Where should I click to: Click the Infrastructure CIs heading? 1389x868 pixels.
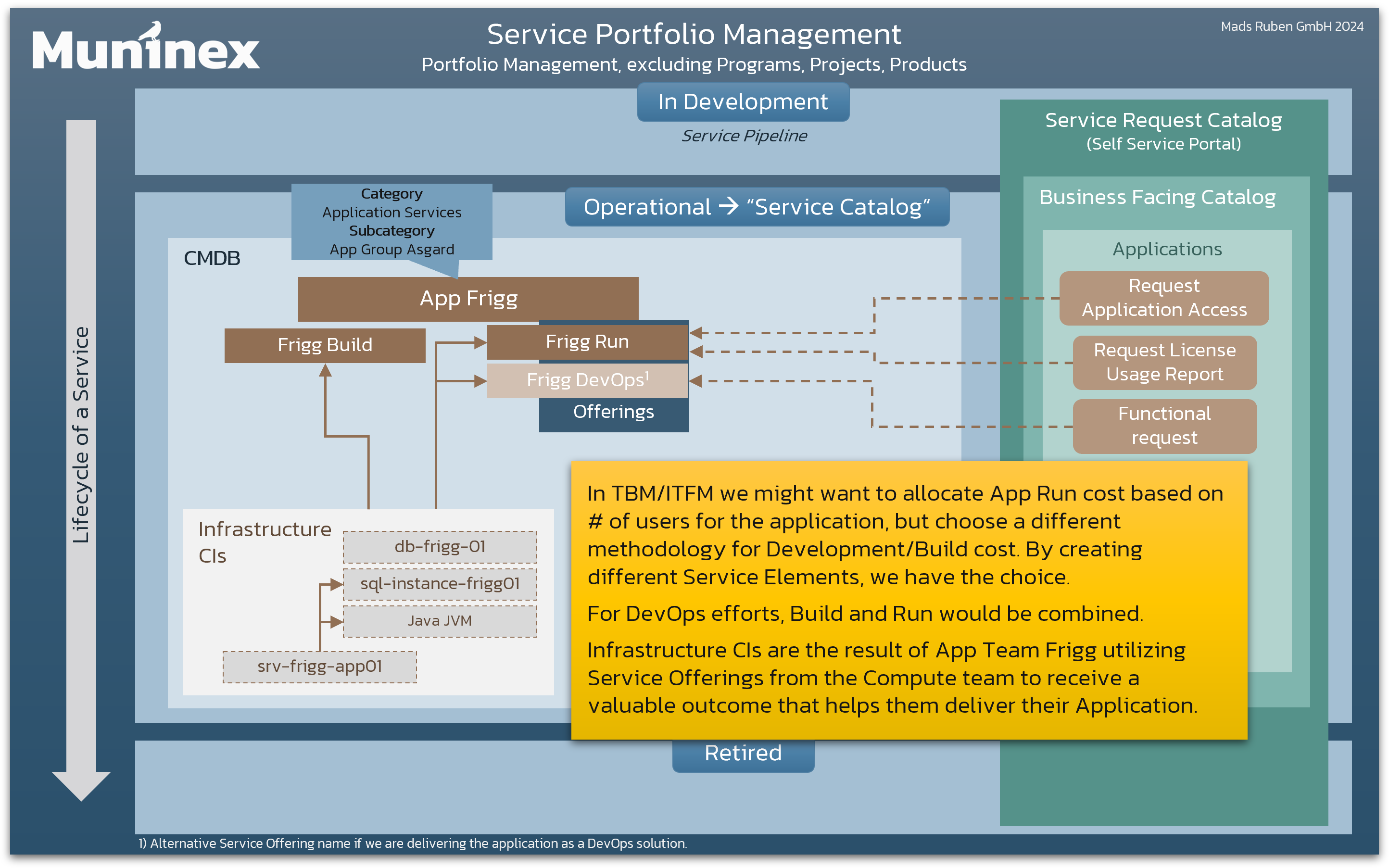[265, 542]
